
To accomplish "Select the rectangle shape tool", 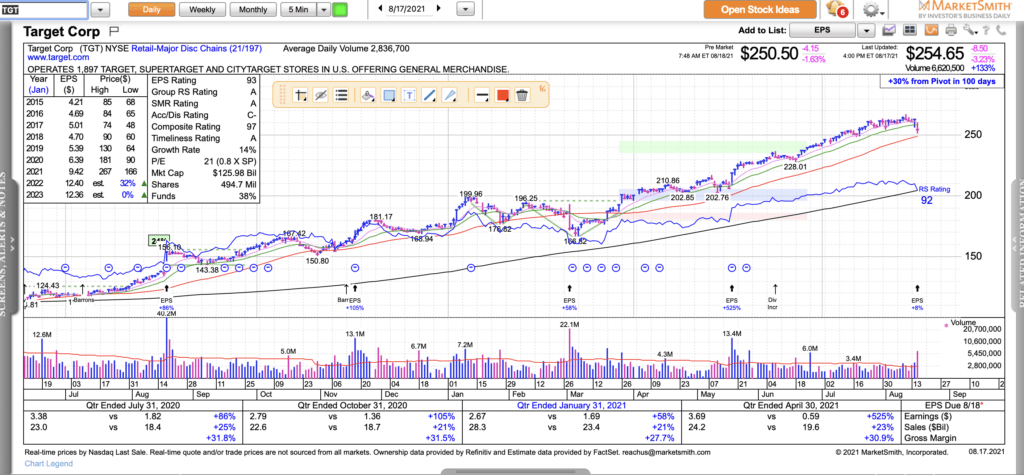I will coord(389,95).
